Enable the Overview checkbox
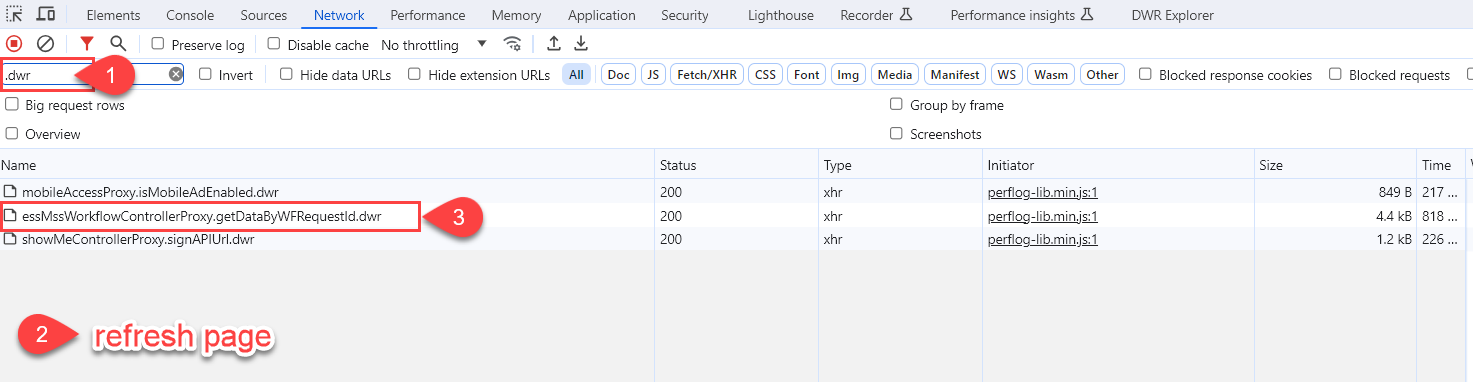The height and width of the screenshot is (382, 1473). [12, 134]
